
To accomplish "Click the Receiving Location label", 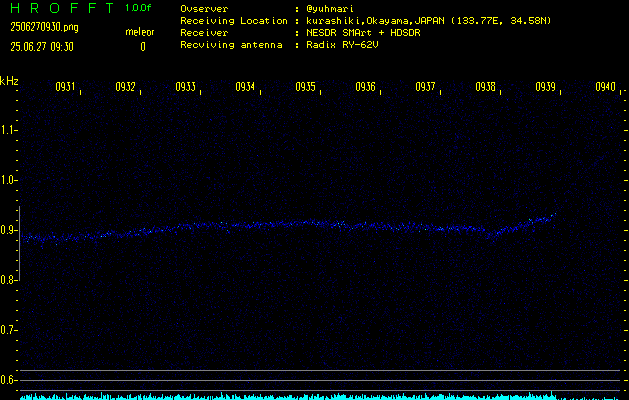I will tap(234, 20).
